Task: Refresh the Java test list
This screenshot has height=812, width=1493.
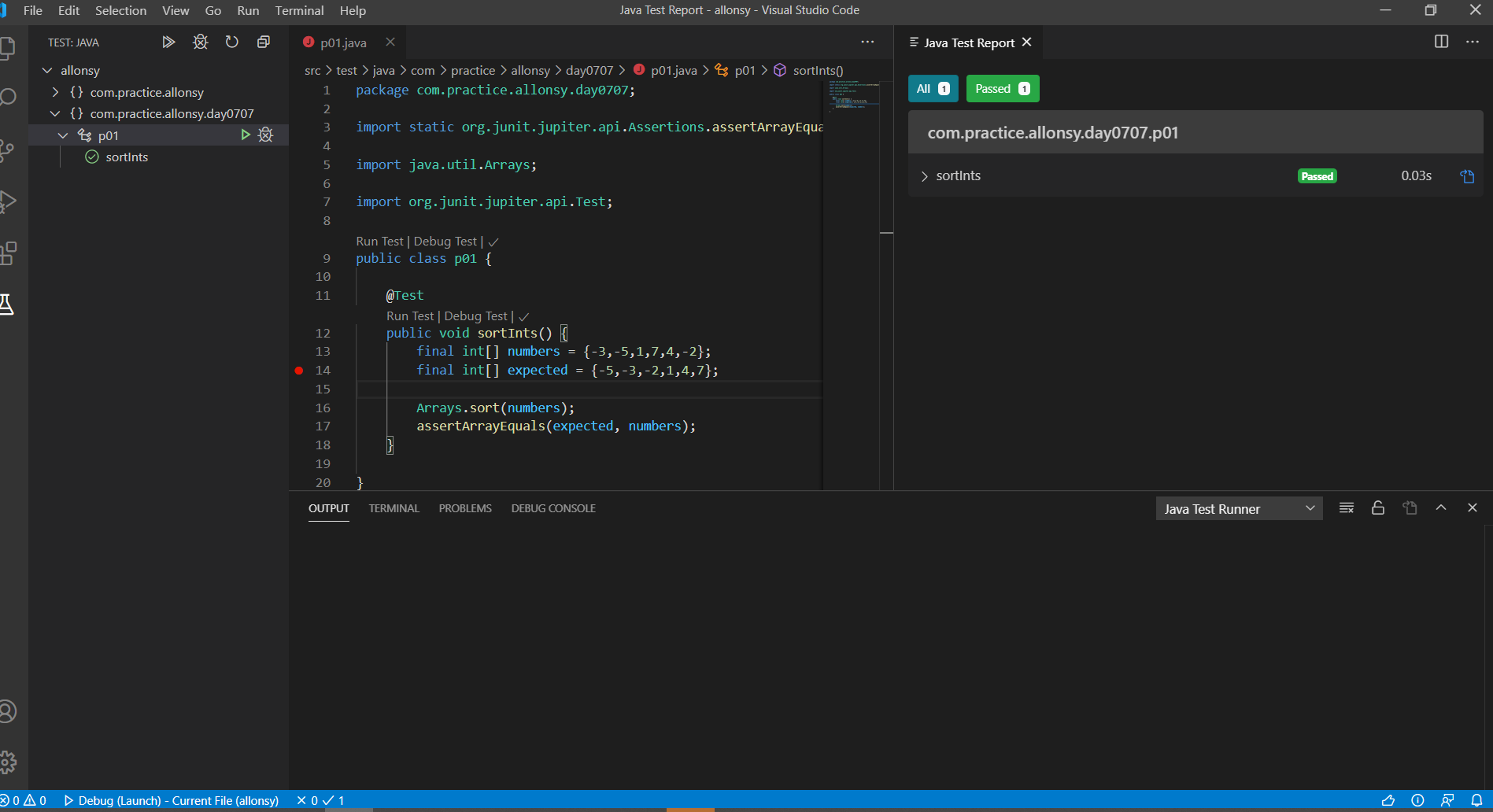Action: pos(232,42)
